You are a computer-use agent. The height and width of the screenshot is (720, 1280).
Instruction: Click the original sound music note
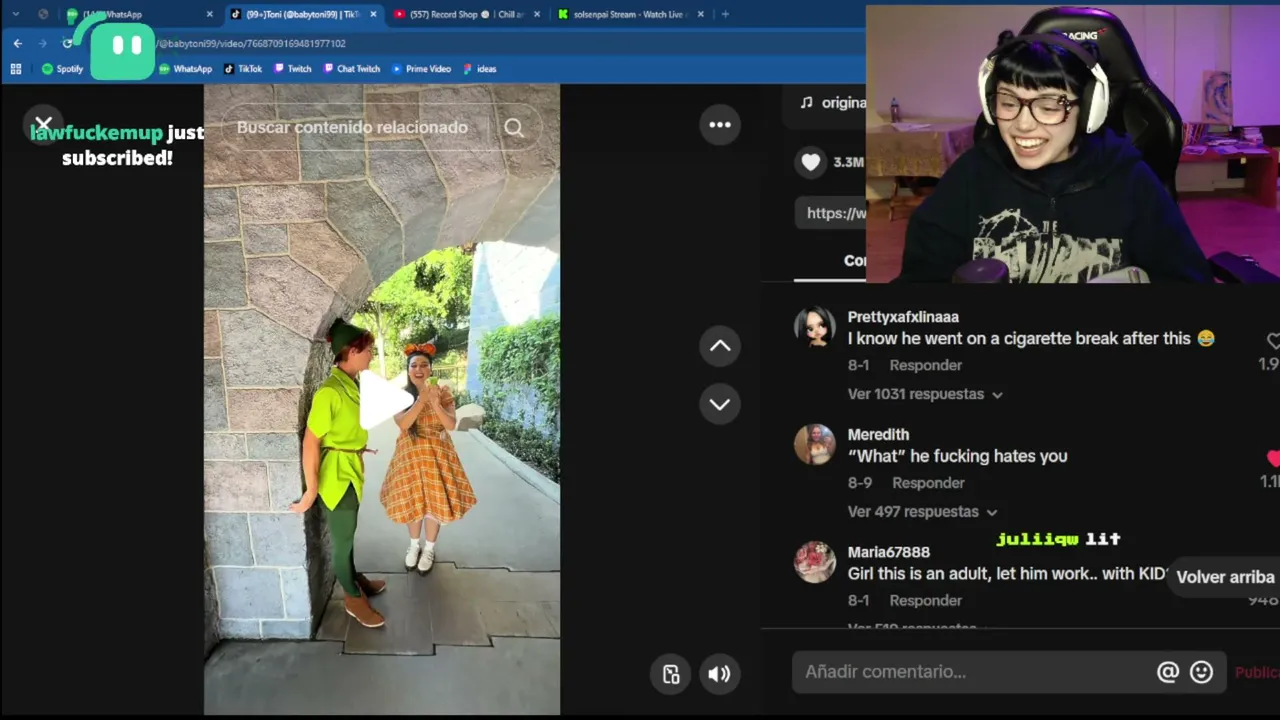tap(807, 103)
